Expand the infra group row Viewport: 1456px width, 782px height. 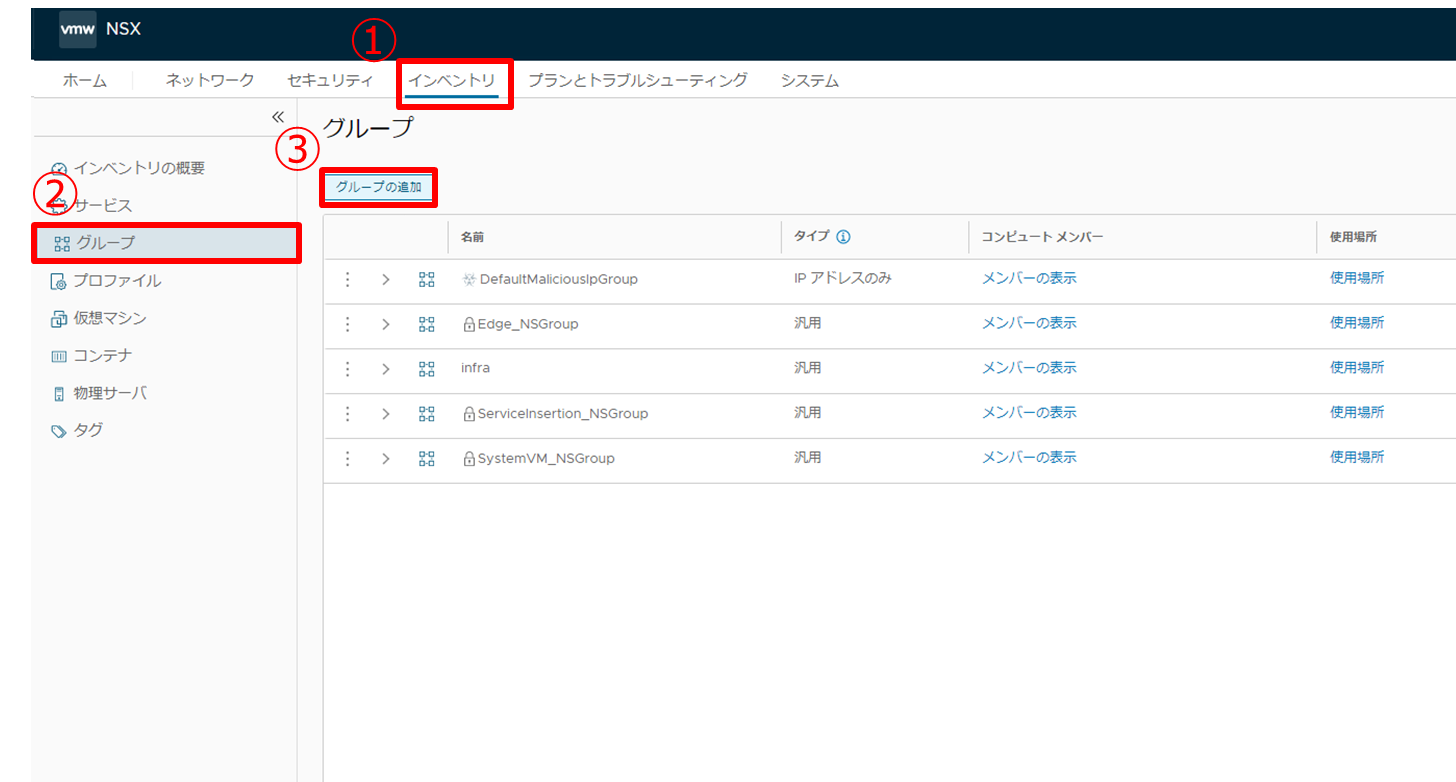386,369
